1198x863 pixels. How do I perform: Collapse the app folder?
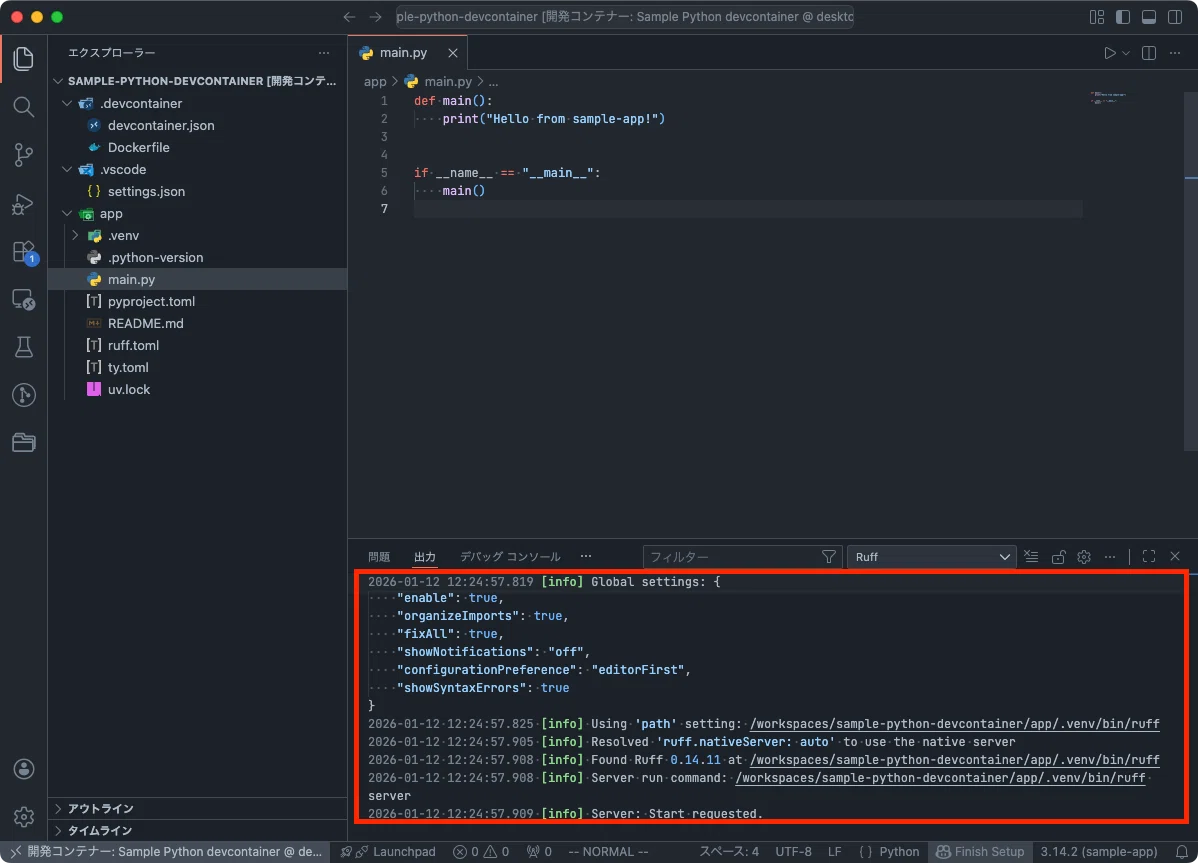67,214
